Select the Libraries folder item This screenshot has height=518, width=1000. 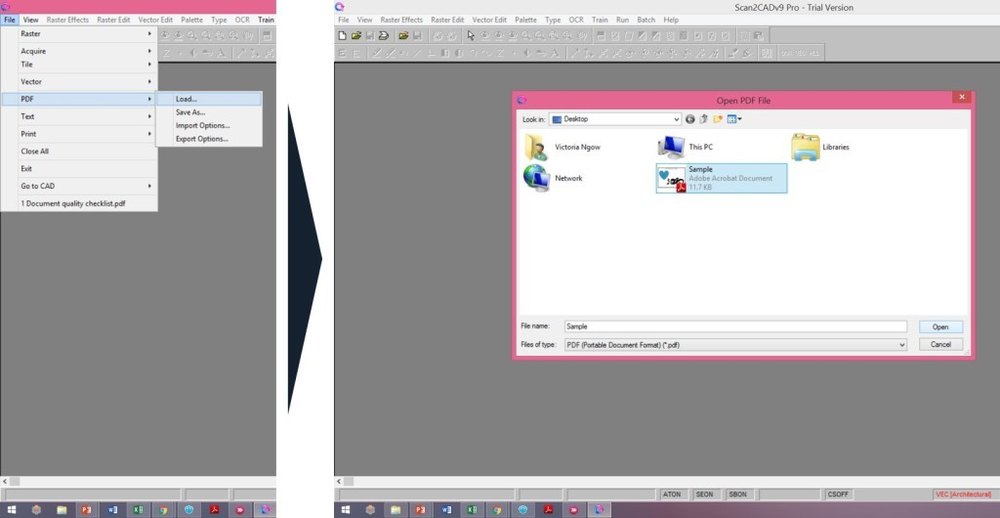(x=820, y=147)
